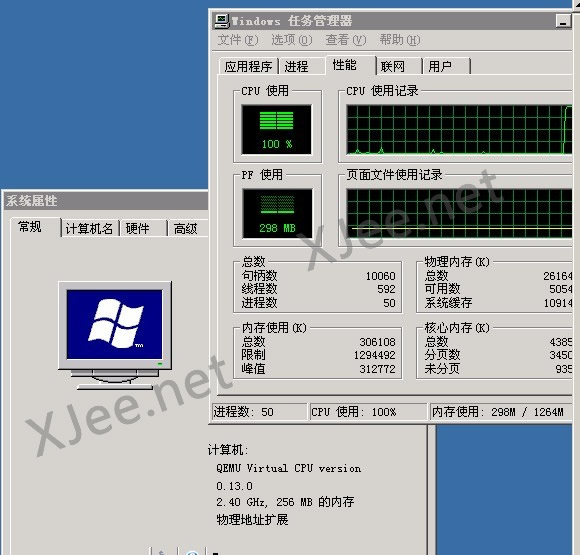
Task: Click the CPU 使用 100% gauge
Action: click(x=276, y=130)
